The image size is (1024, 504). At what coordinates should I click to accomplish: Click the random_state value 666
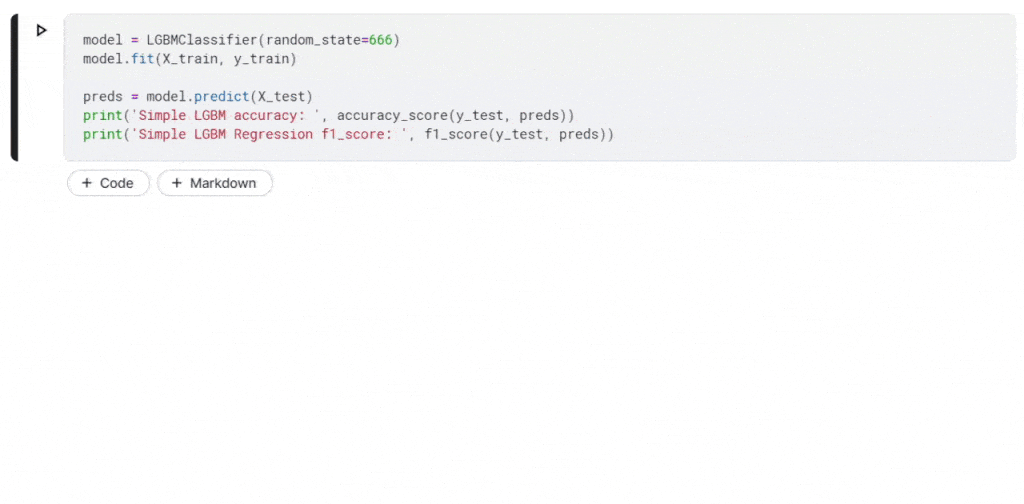[x=381, y=40]
